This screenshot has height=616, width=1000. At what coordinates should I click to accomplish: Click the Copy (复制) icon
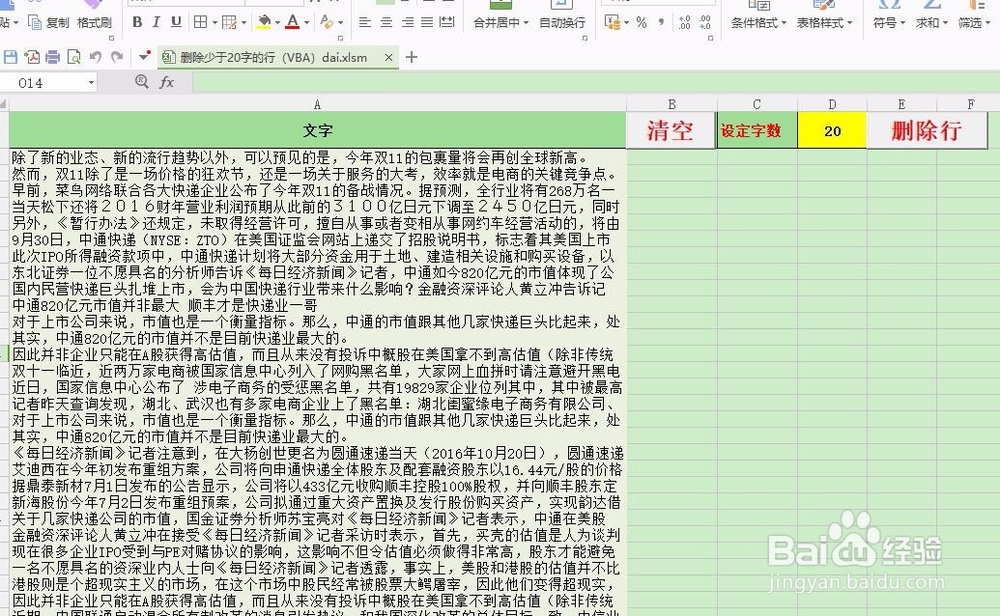coord(35,22)
